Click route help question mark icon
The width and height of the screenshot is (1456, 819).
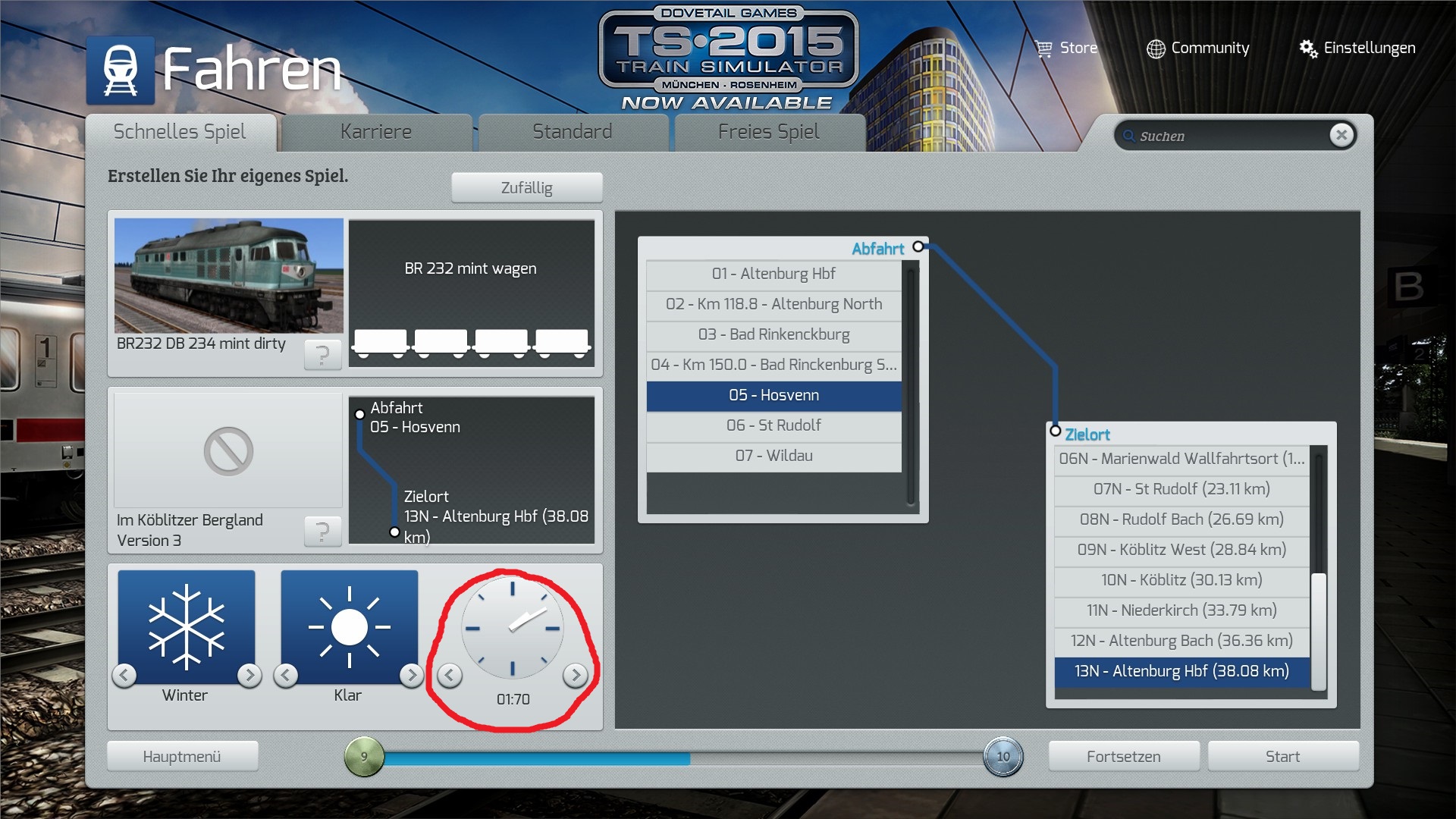322,532
